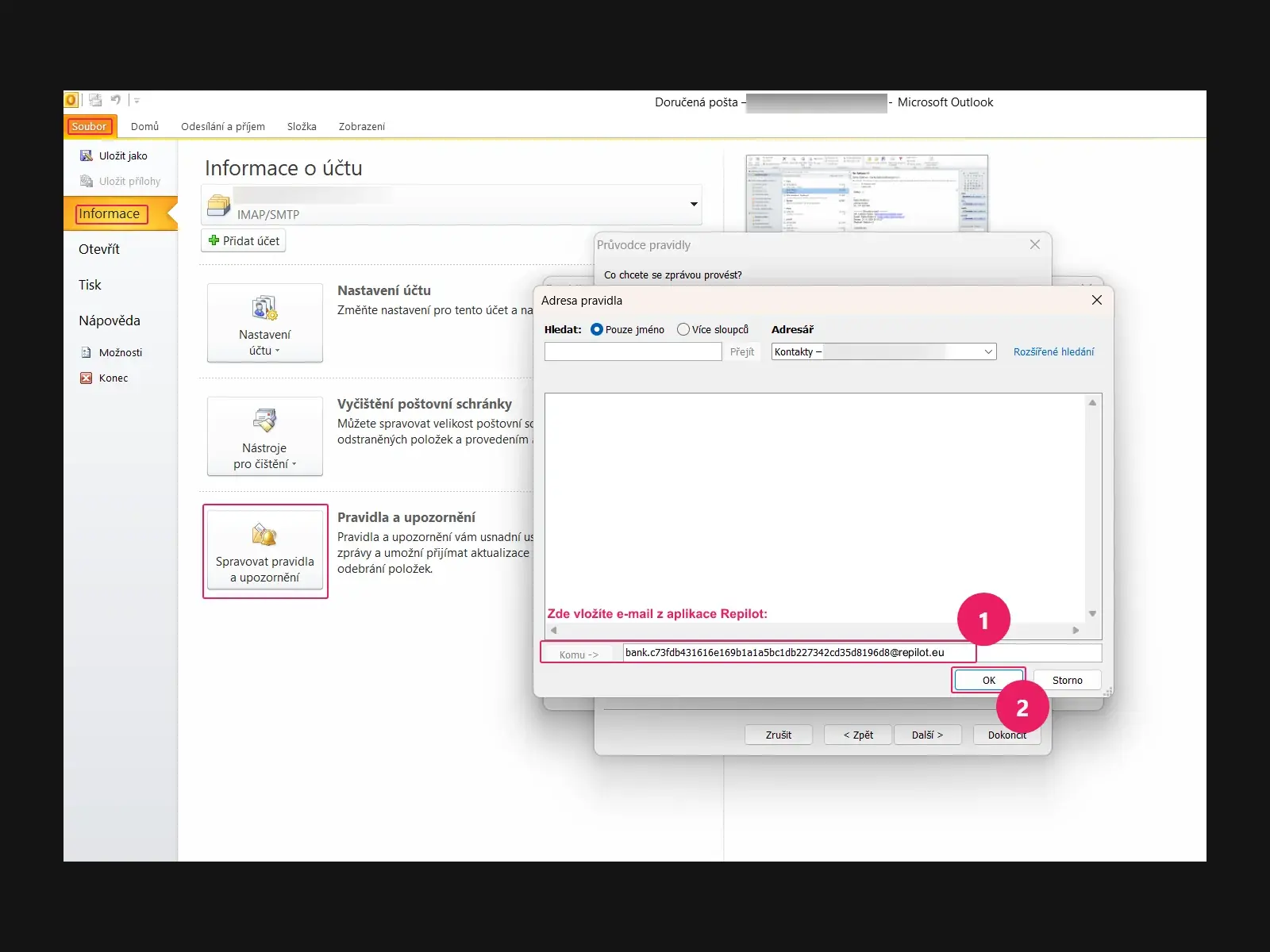Click the Další > wizard button
1270x952 pixels.
(x=927, y=735)
